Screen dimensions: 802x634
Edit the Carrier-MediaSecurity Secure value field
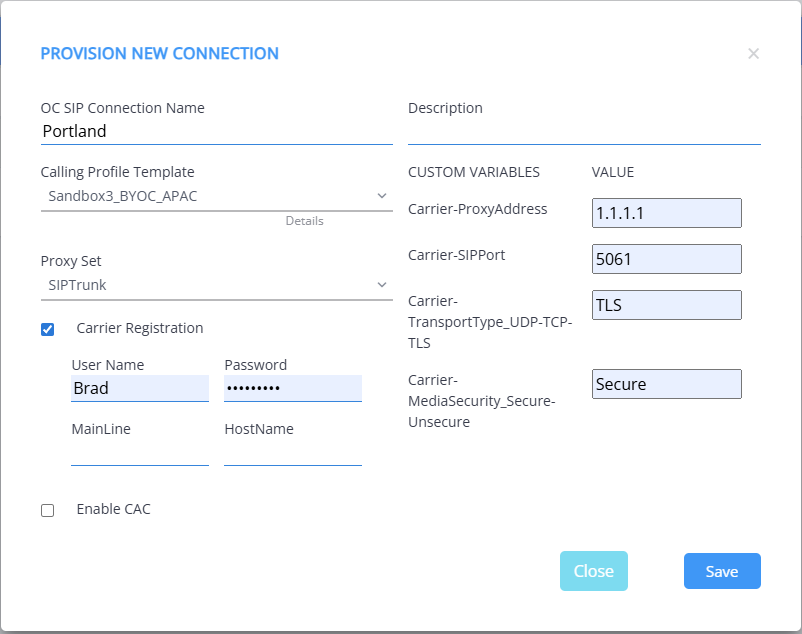point(666,384)
